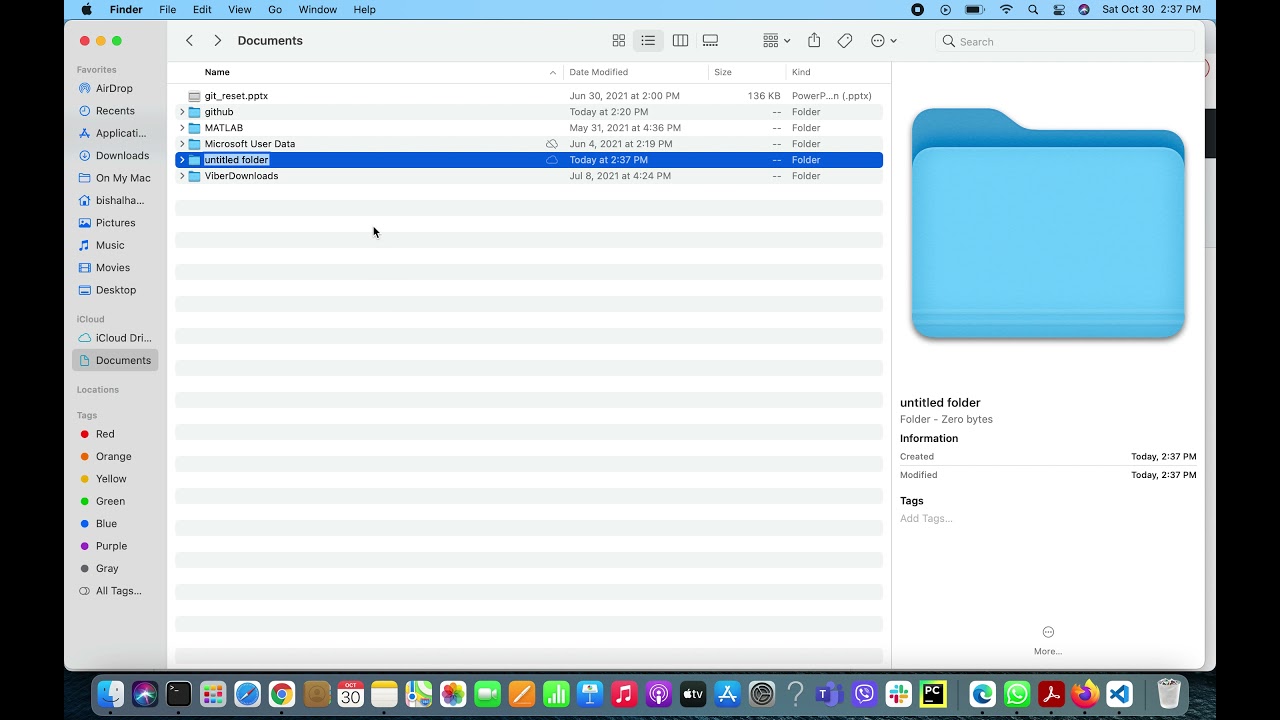This screenshot has width=1280, height=720.
Task: Click the Share toolbar icon
Action: 814,41
